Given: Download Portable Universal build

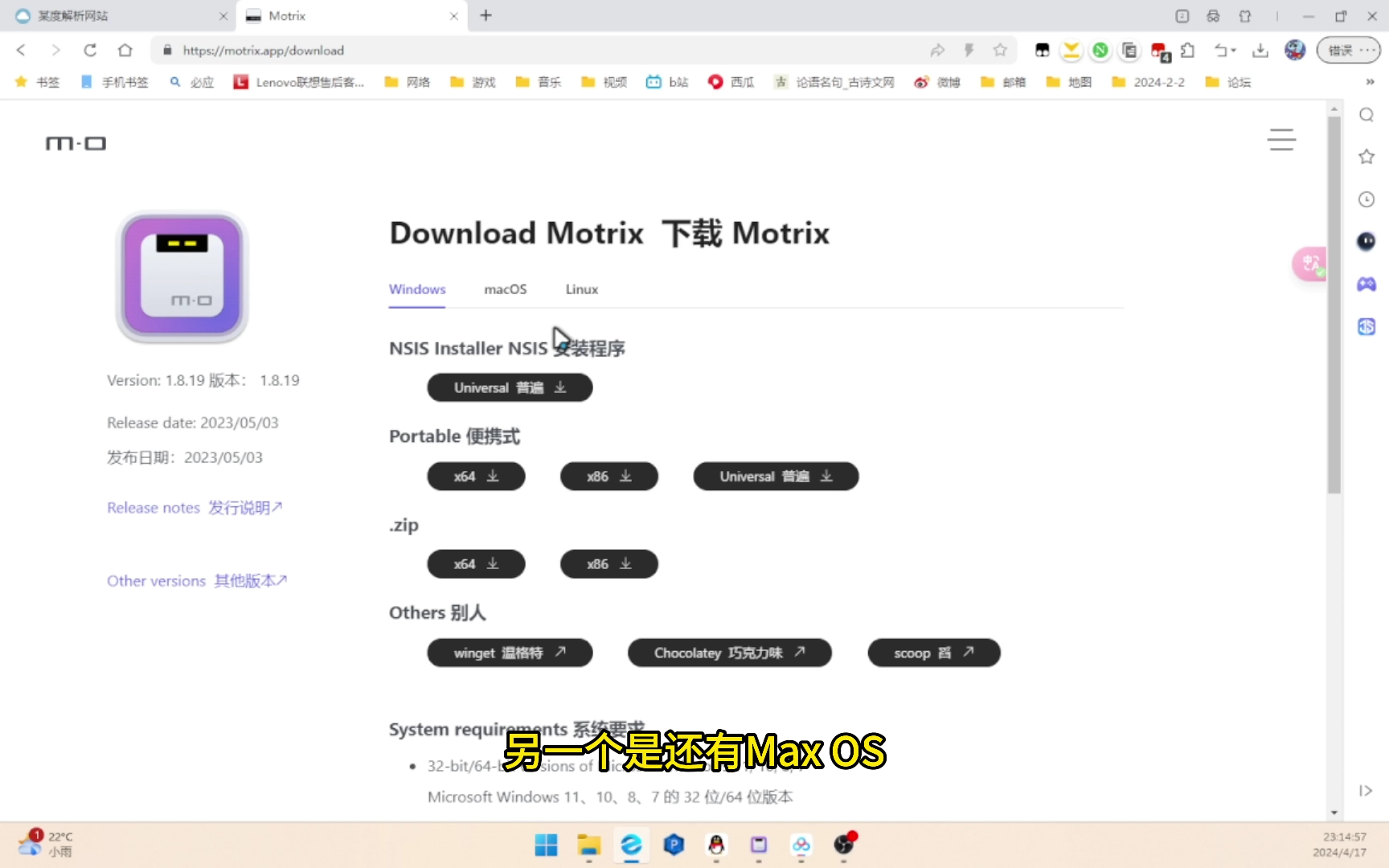Looking at the screenshot, I should [776, 477].
